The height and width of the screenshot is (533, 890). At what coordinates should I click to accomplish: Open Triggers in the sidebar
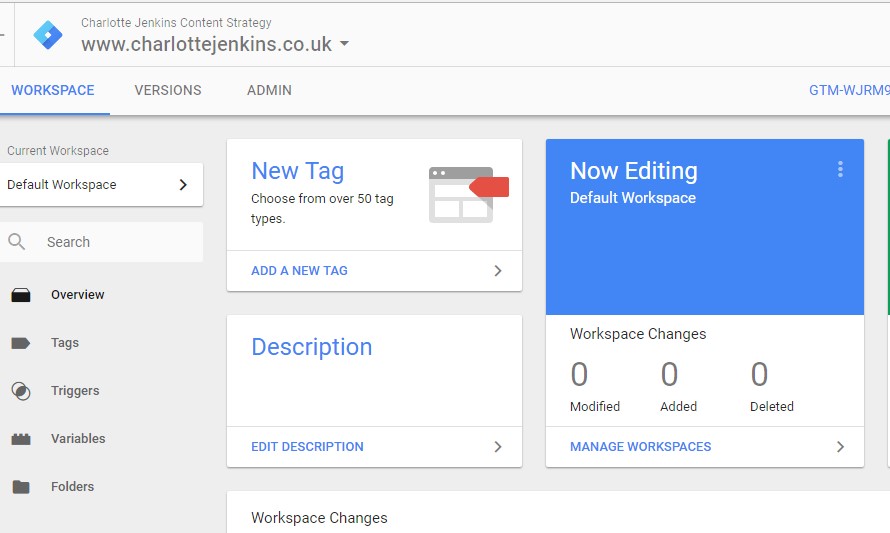coord(75,391)
